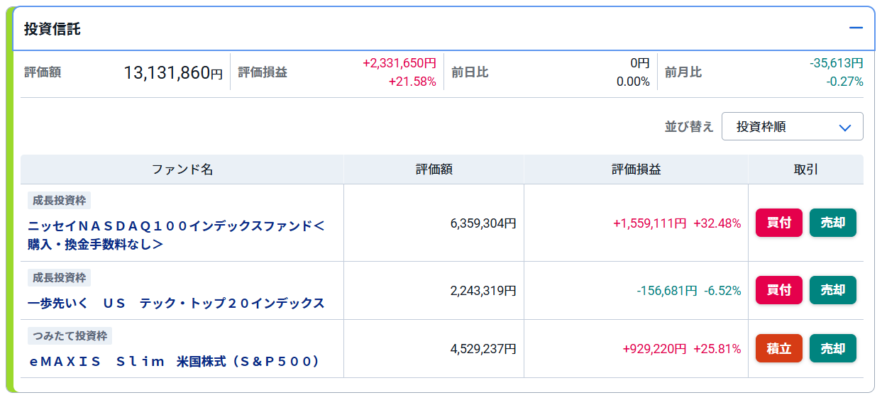This screenshot has height=400, width=882.
Task: Click the つみたて投資枠 tag on eMAXIS row
Action: pyautogui.click(x=69, y=336)
